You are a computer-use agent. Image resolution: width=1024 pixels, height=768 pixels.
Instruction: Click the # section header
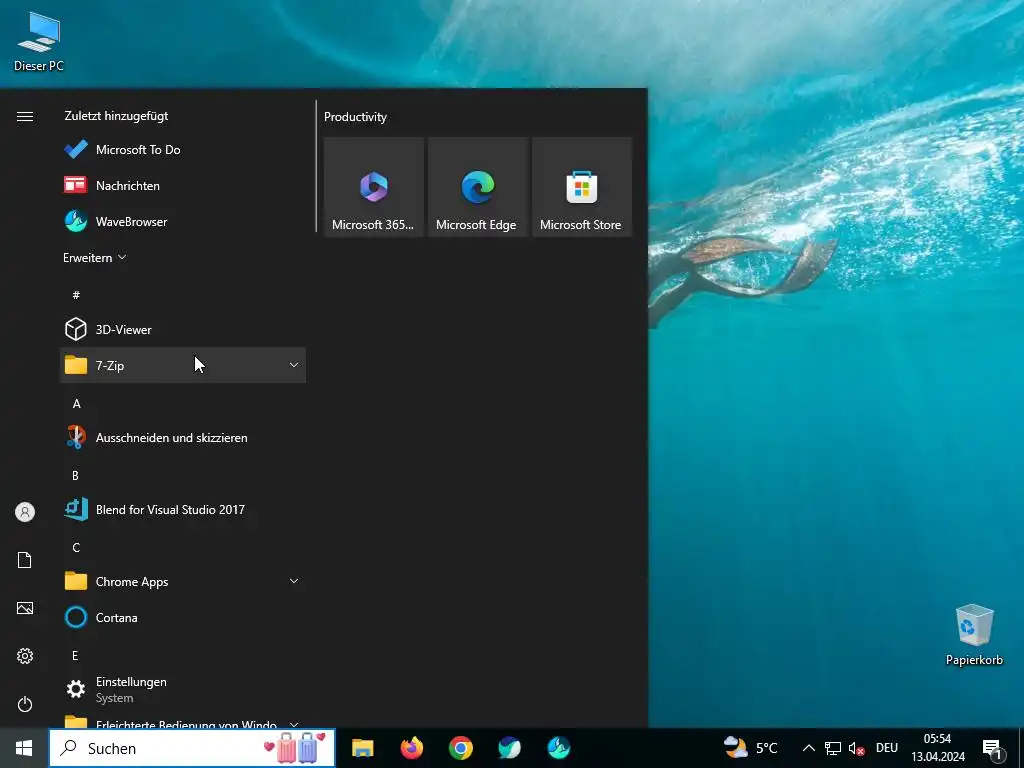pyautogui.click(x=76, y=295)
